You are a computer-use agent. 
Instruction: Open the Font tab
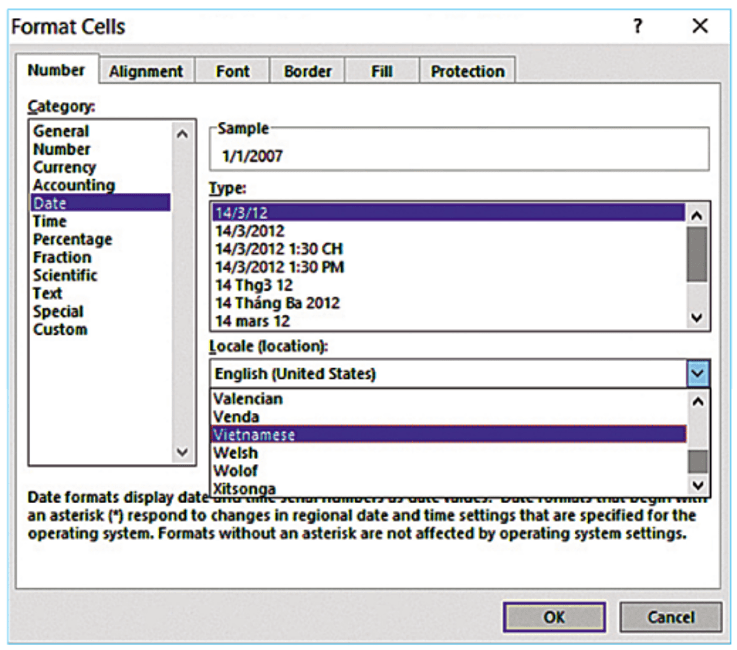tap(233, 71)
